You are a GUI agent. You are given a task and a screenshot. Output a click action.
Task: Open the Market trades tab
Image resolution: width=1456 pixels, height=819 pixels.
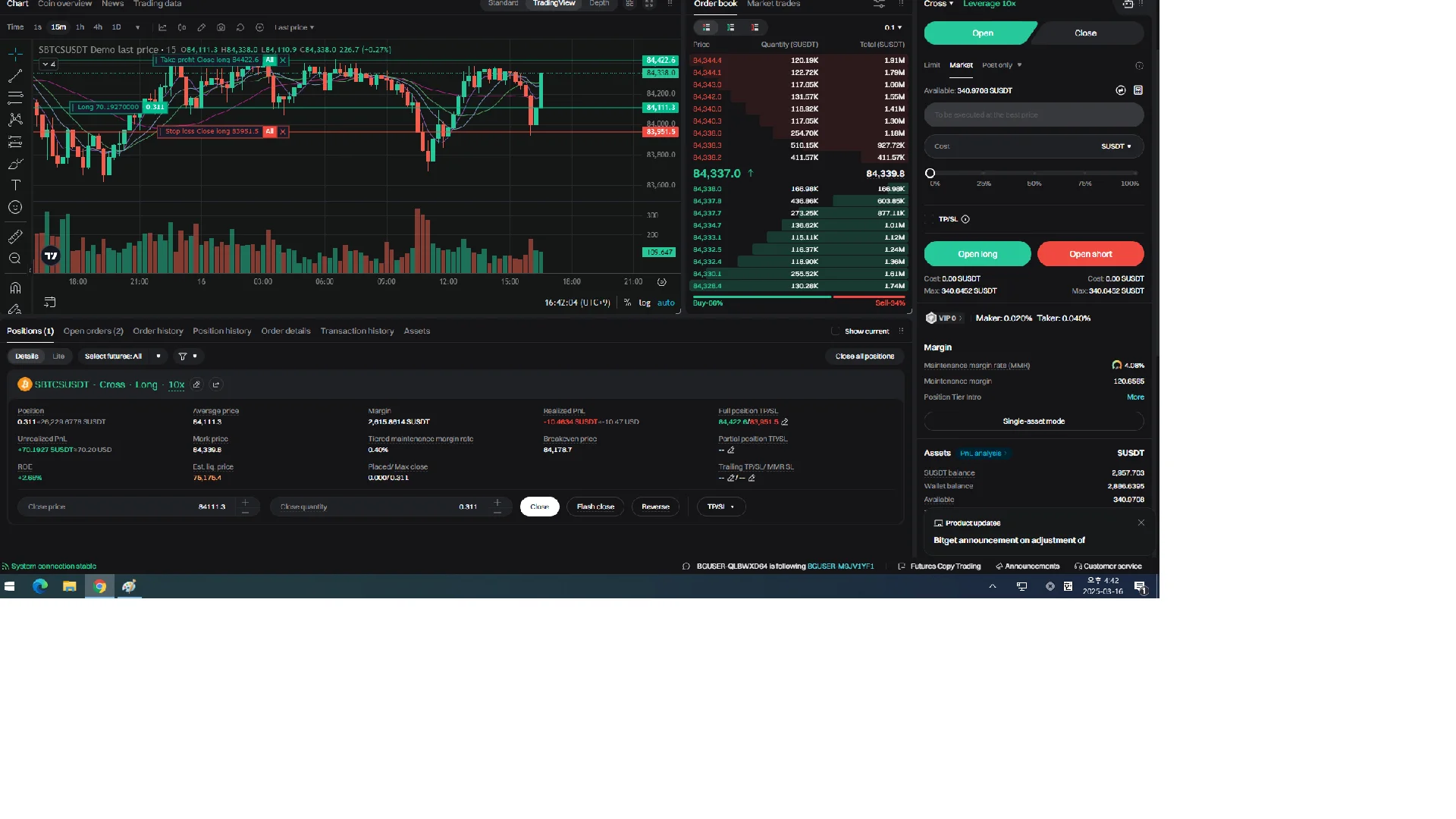tap(773, 4)
